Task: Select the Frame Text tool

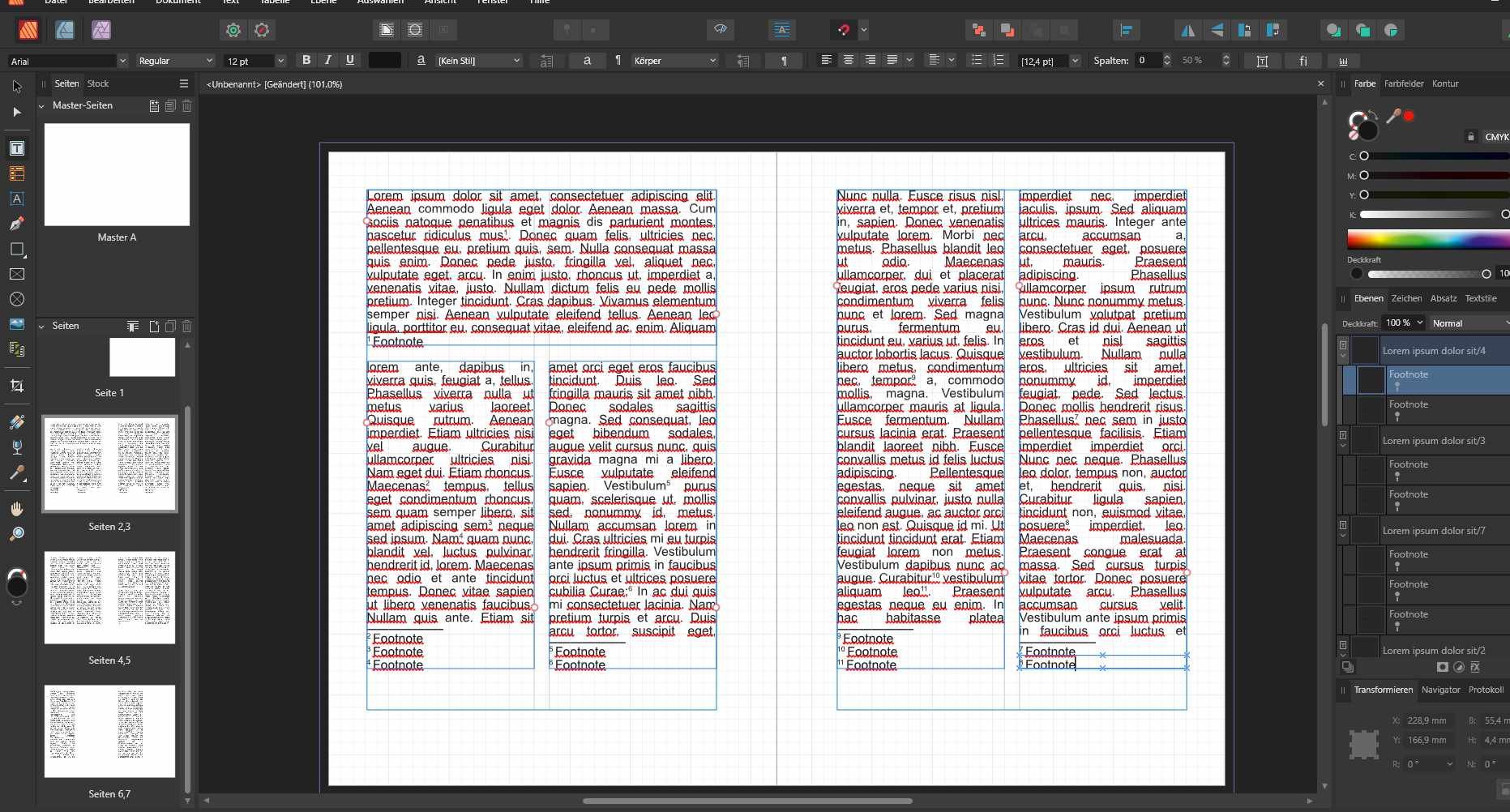Action: click(16, 148)
